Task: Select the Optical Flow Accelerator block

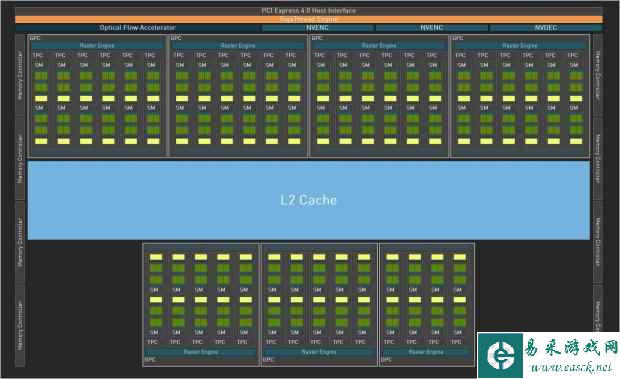Action: tap(137, 28)
